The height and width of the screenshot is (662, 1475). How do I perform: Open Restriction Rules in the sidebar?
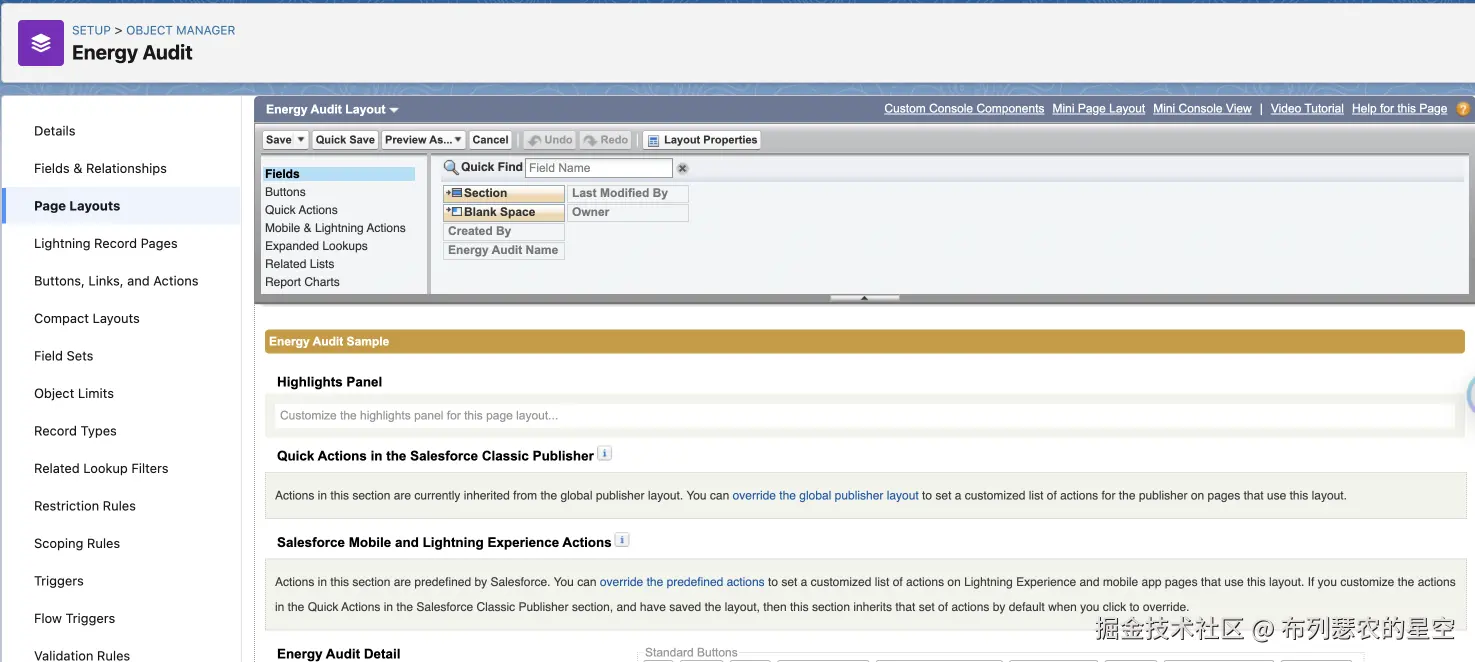[85, 506]
